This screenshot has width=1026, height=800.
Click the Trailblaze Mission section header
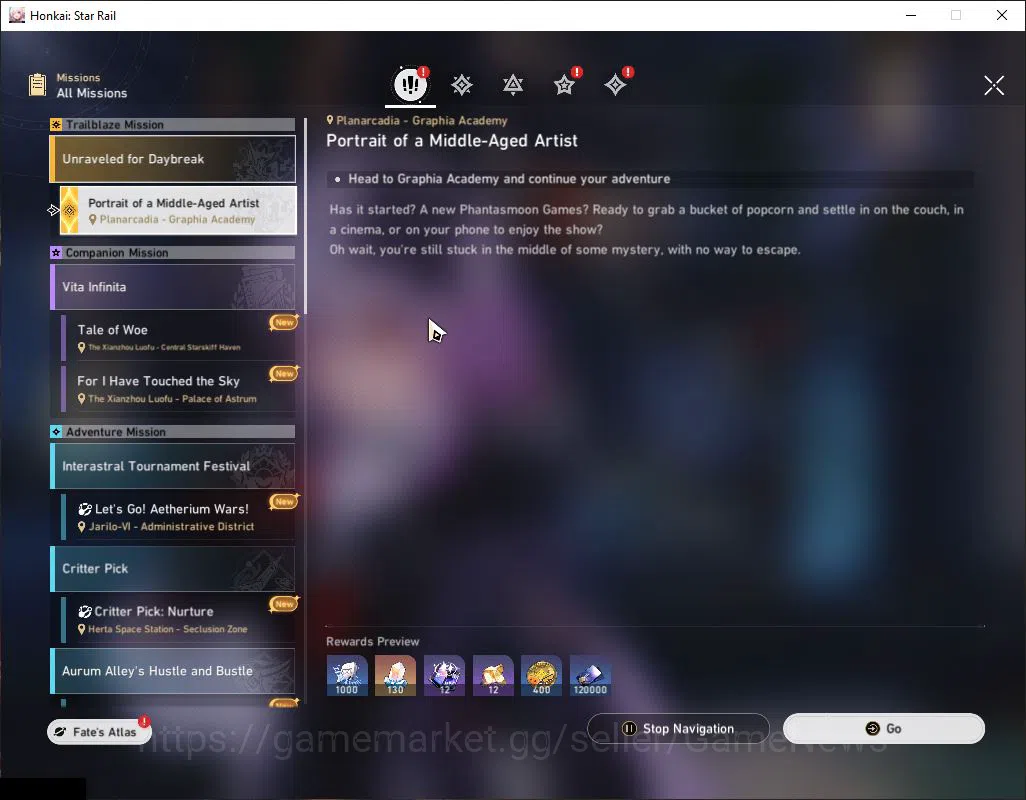click(x=173, y=124)
